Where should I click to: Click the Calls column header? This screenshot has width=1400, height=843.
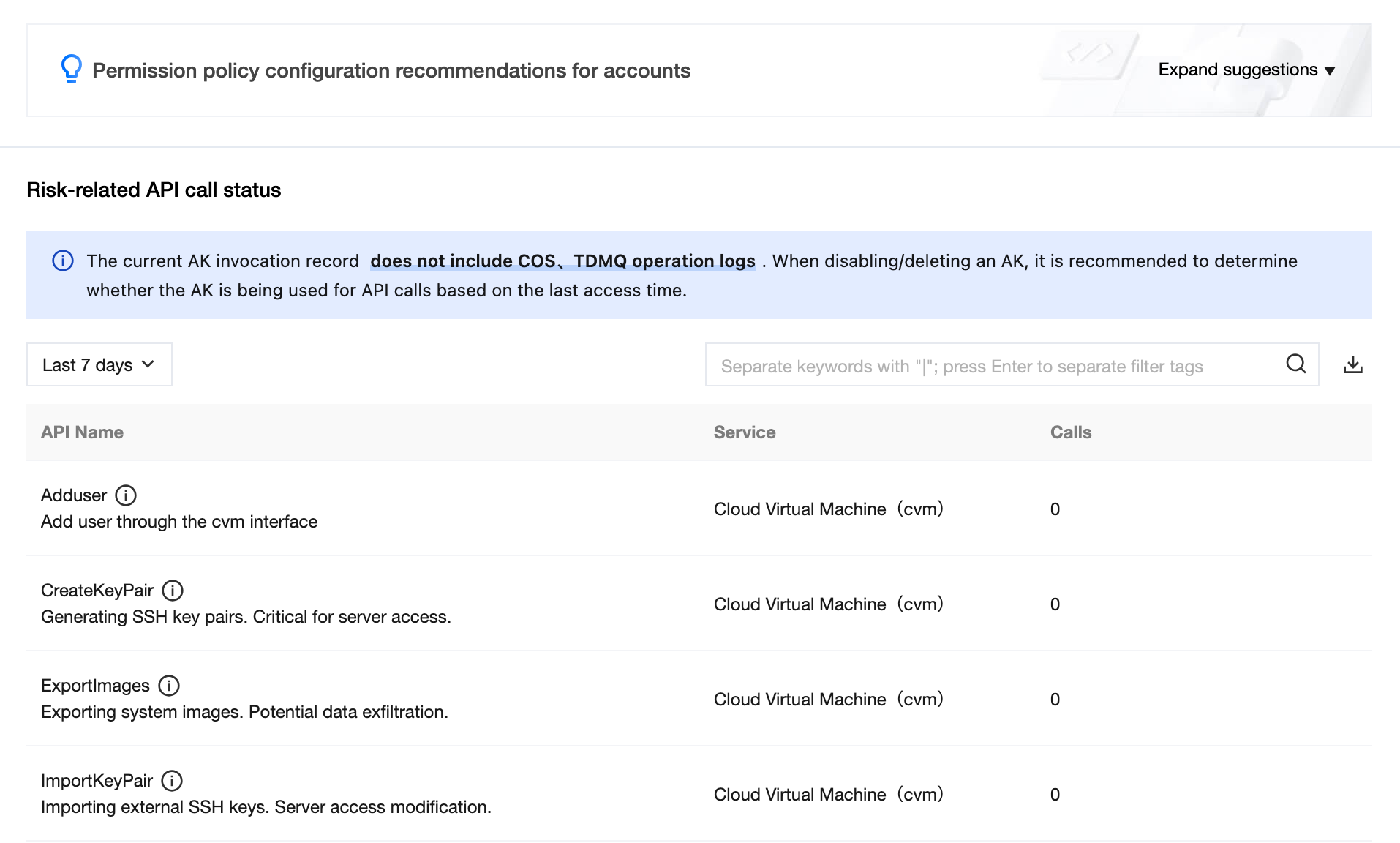1070,432
